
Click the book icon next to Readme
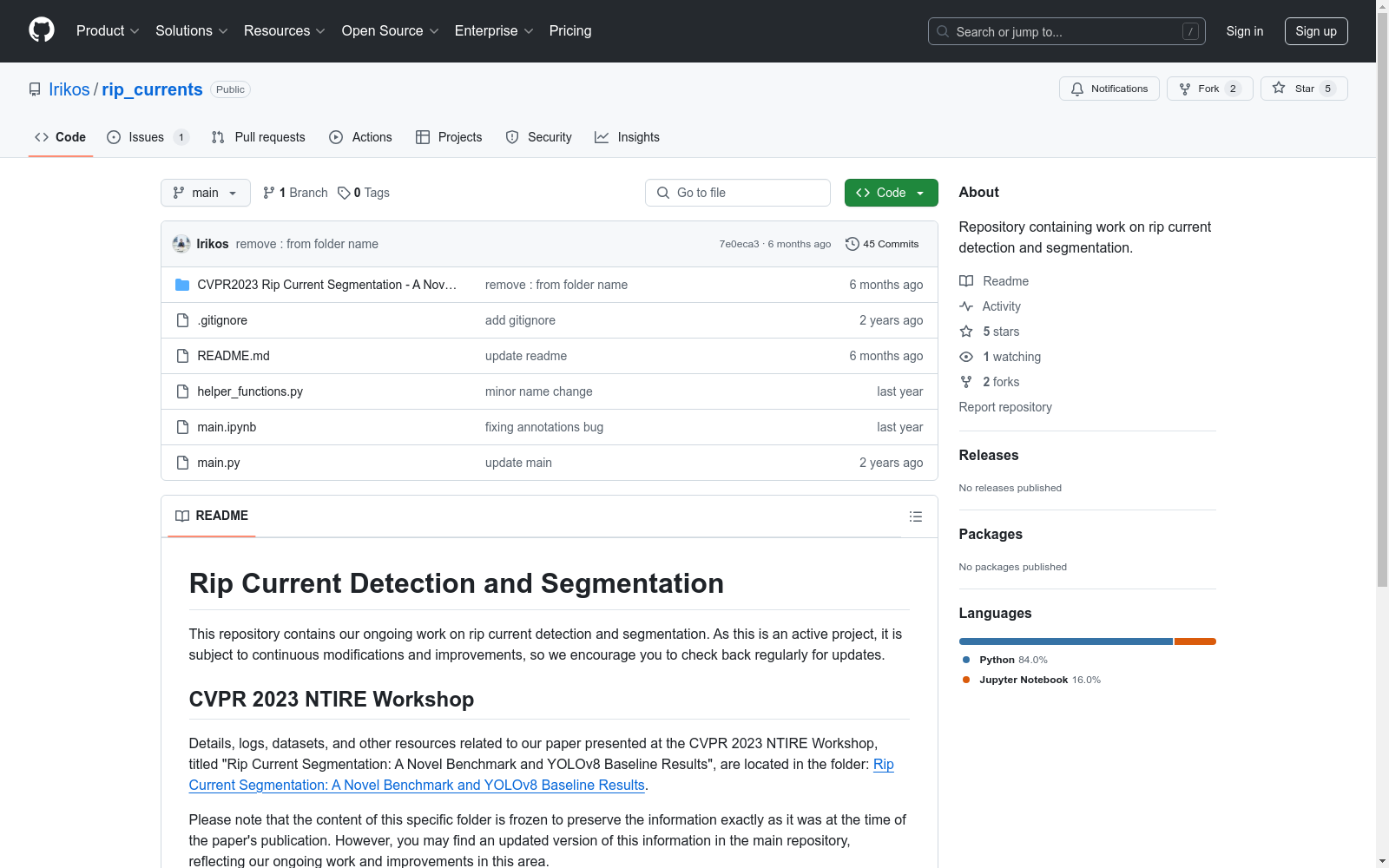click(x=966, y=281)
